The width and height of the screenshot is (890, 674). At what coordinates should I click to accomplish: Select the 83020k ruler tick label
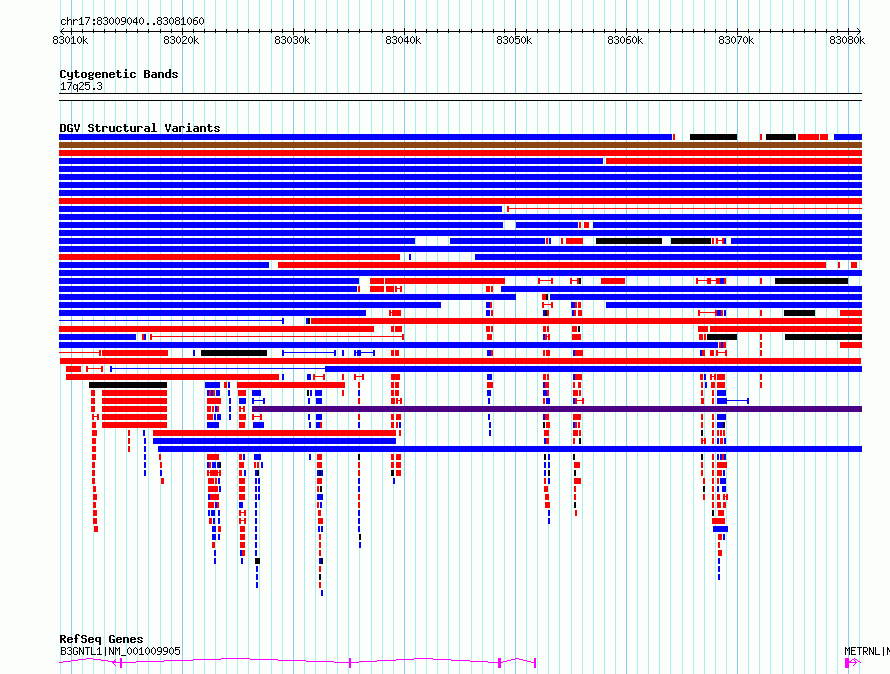(x=181, y=40)
